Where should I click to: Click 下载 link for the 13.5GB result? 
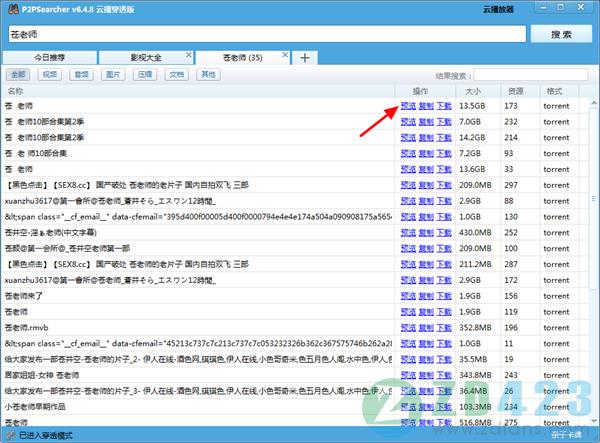pos(444,106)
